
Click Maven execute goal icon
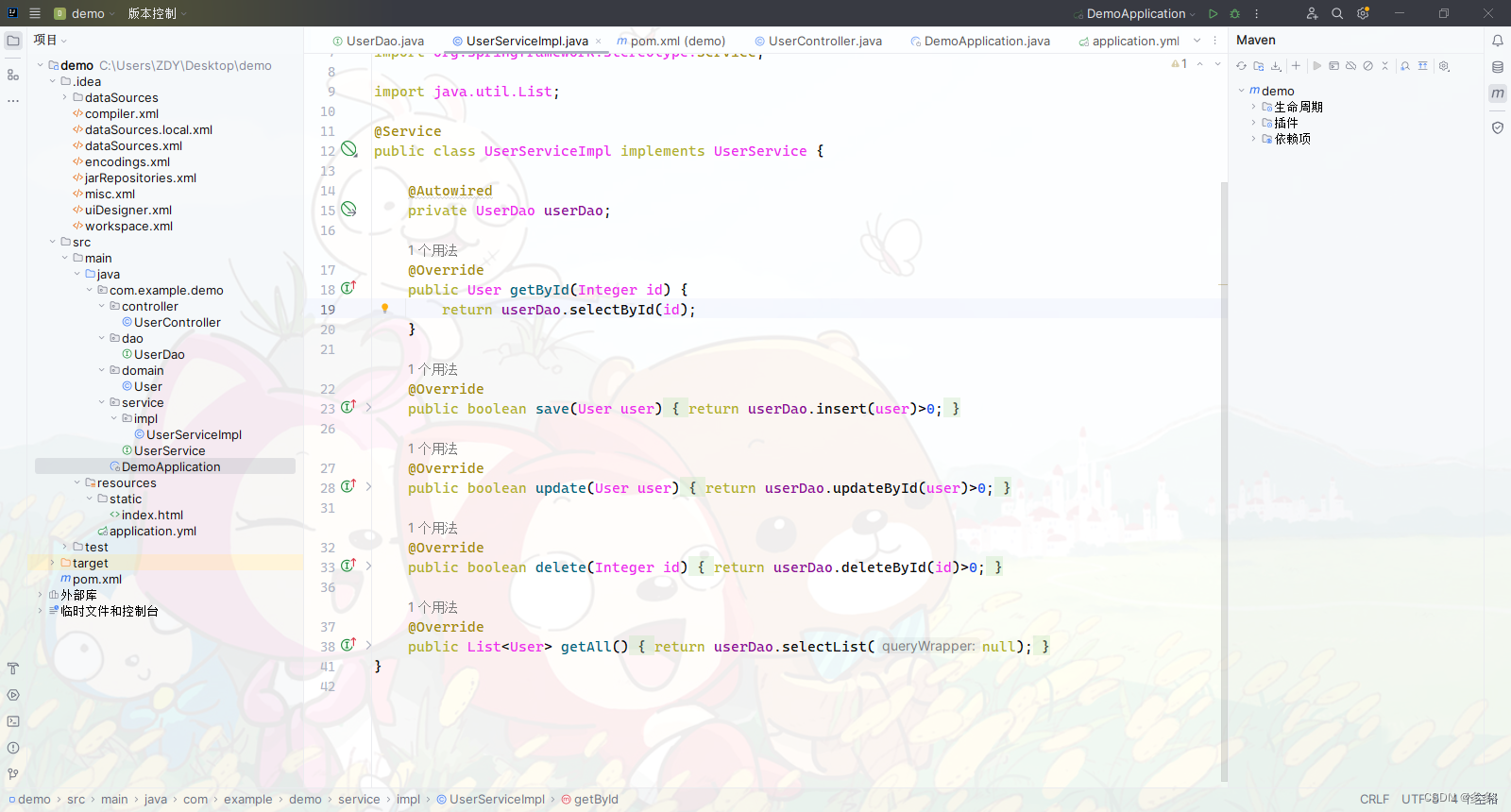click(1333, 66)
